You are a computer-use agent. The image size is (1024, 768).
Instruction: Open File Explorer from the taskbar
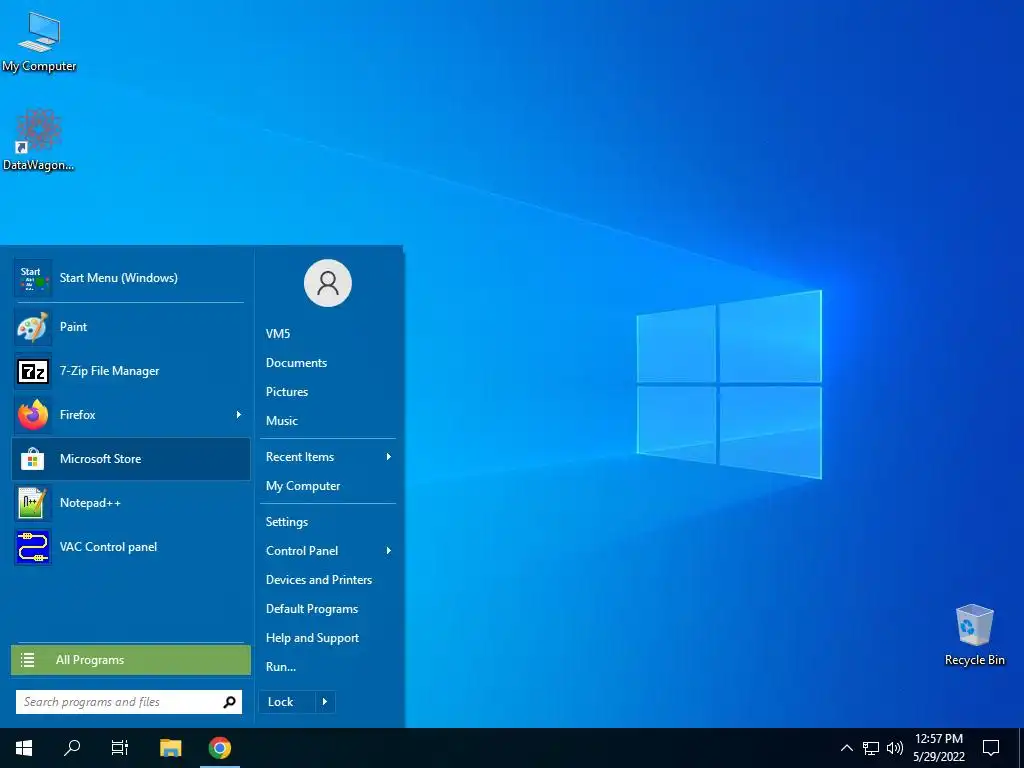click(x=170, y=748)
